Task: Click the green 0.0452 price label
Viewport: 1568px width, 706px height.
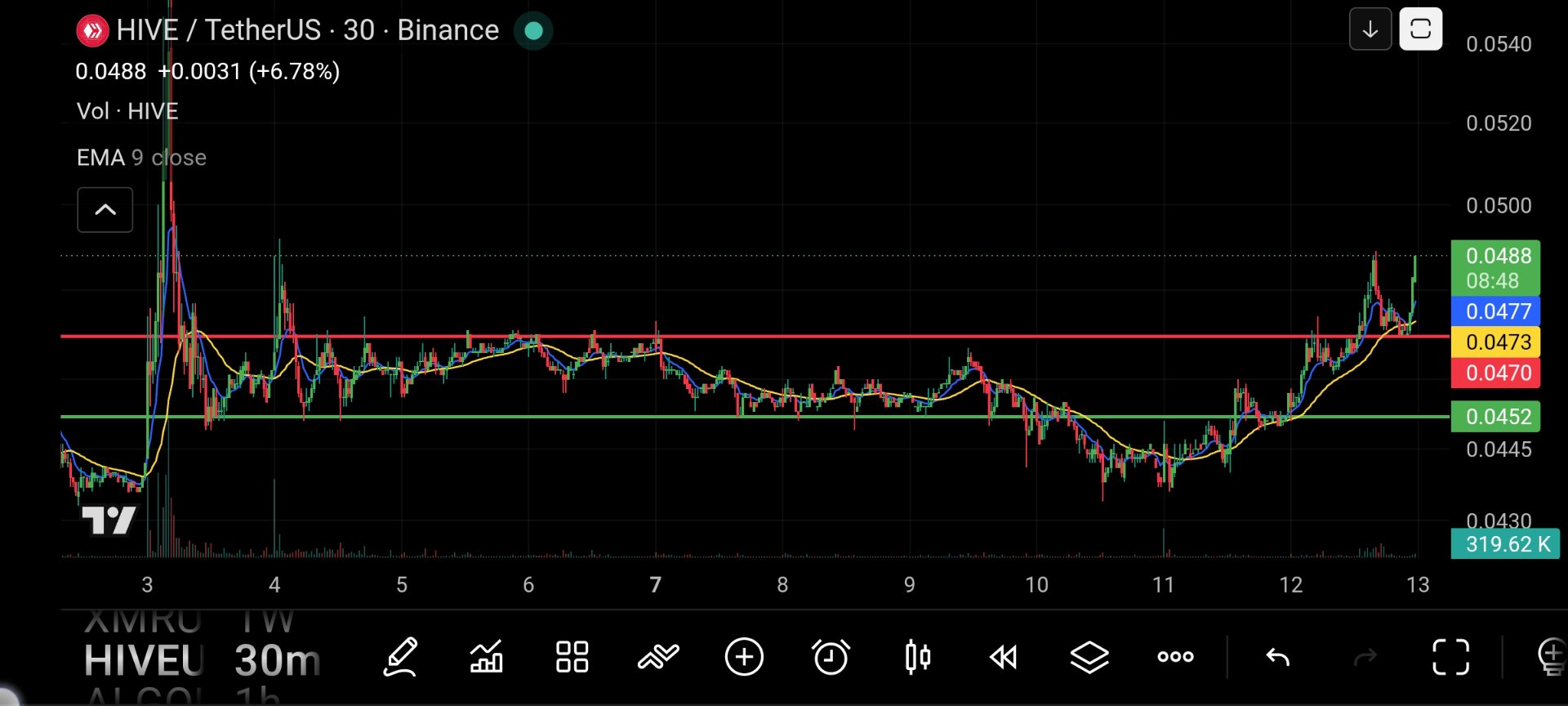Action: (x=1495, y=417)
